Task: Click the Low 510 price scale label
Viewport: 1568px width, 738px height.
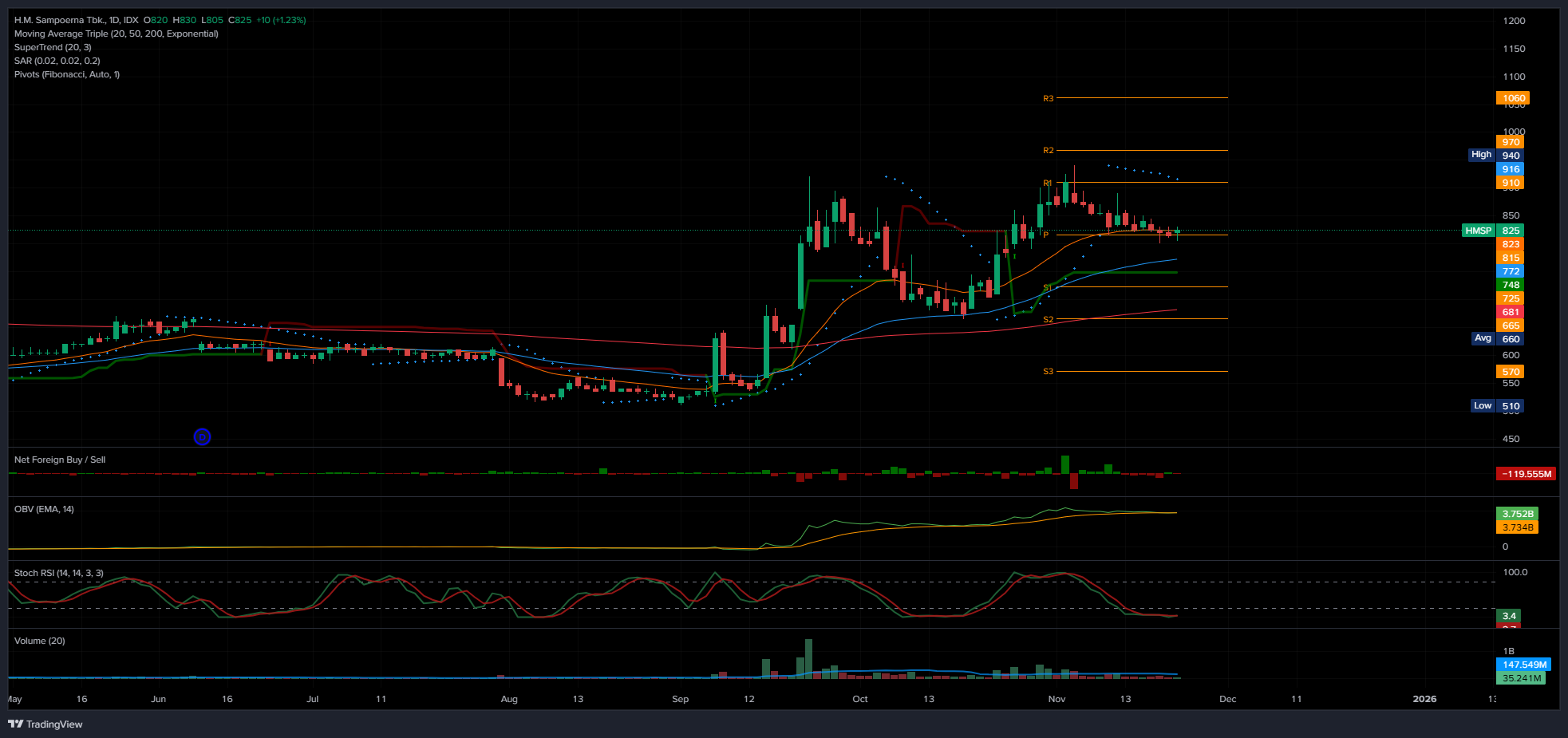Action: tap(1497, 406)
